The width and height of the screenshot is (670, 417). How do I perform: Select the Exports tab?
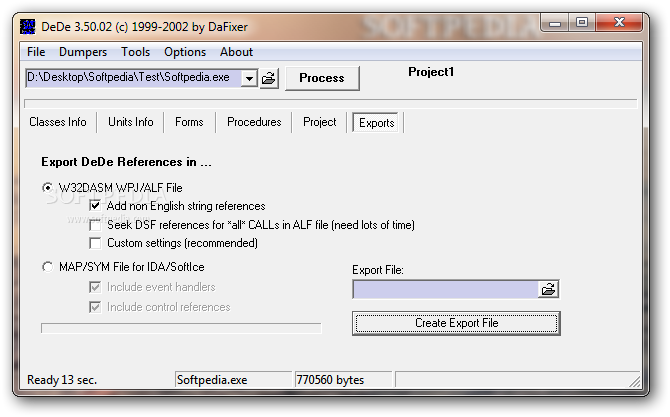tap(376, 123)
